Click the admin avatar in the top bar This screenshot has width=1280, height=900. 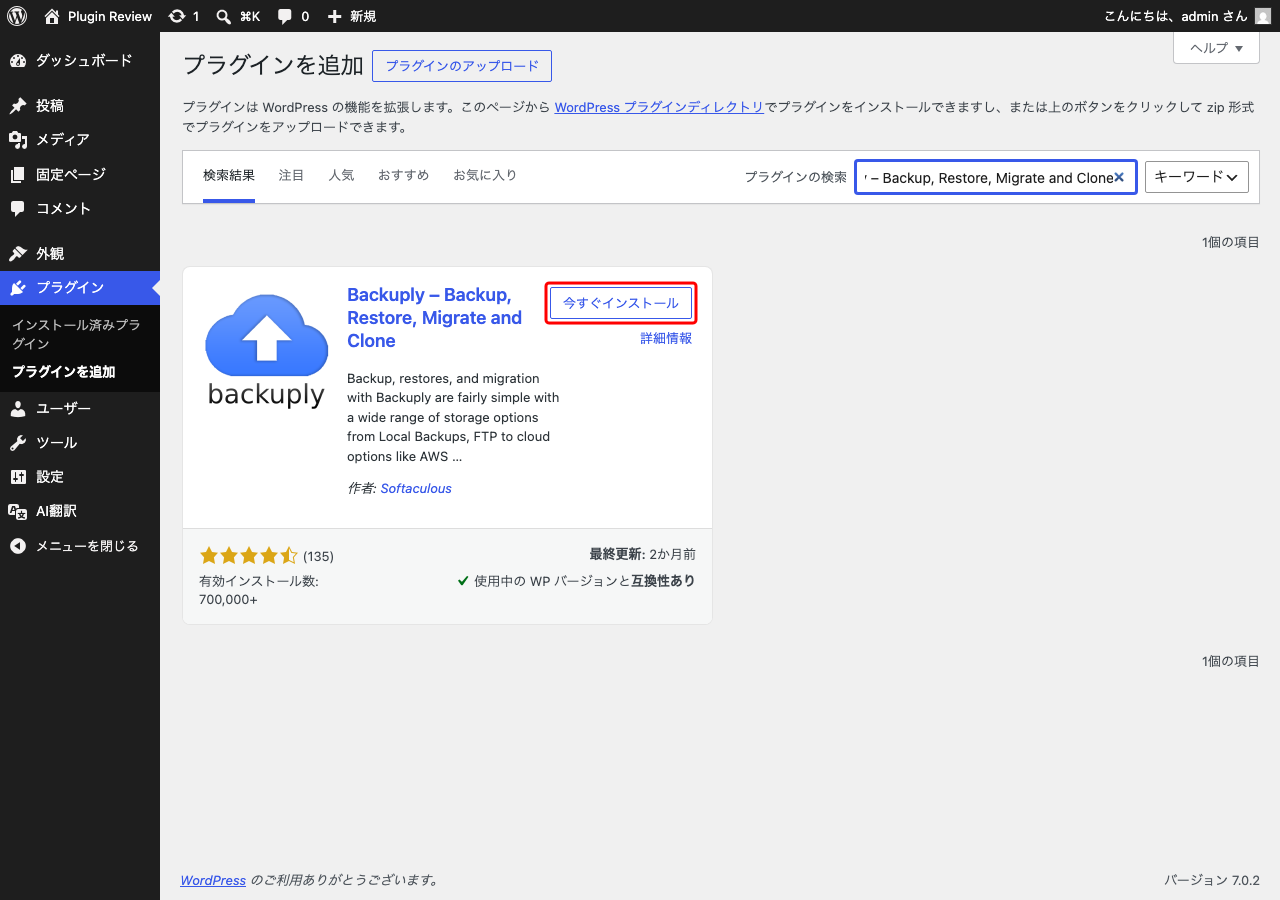[1263, 16]
